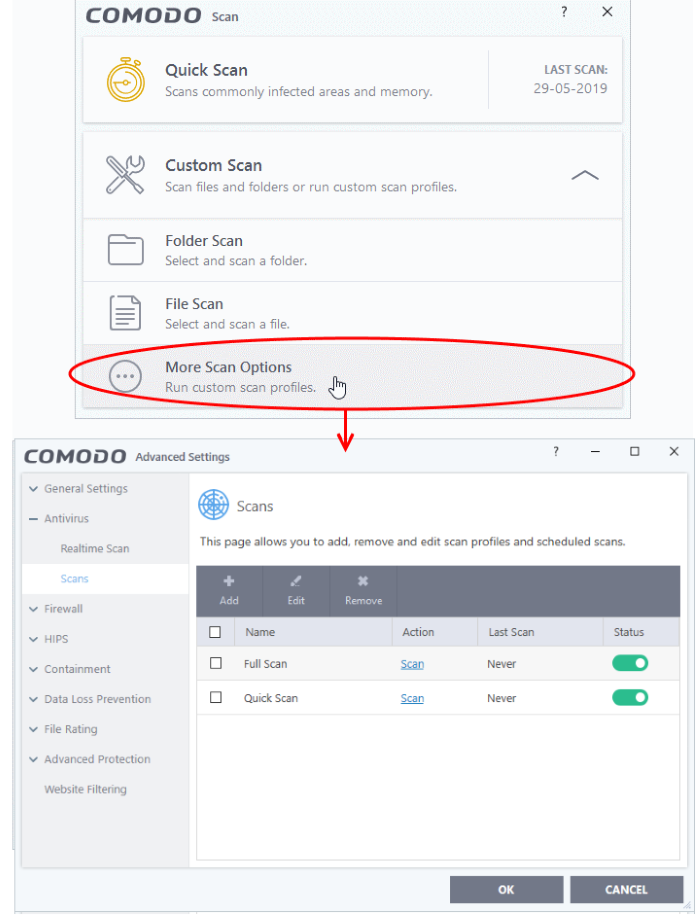Minimize the Advanced Settings window
The width and height of the screenshot is (700, 921).
point(595,451)
